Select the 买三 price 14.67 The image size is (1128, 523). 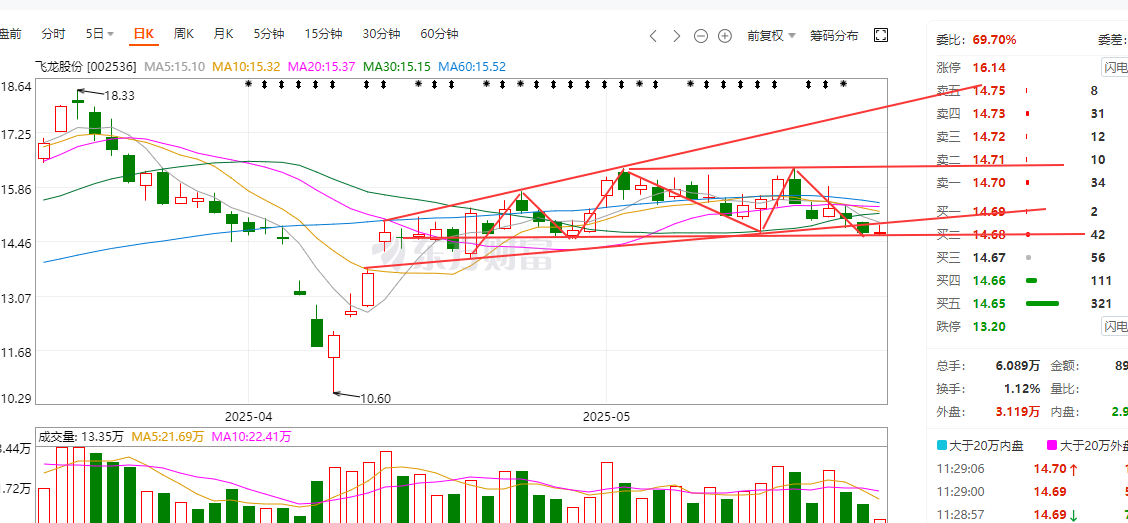pos(988,258)
